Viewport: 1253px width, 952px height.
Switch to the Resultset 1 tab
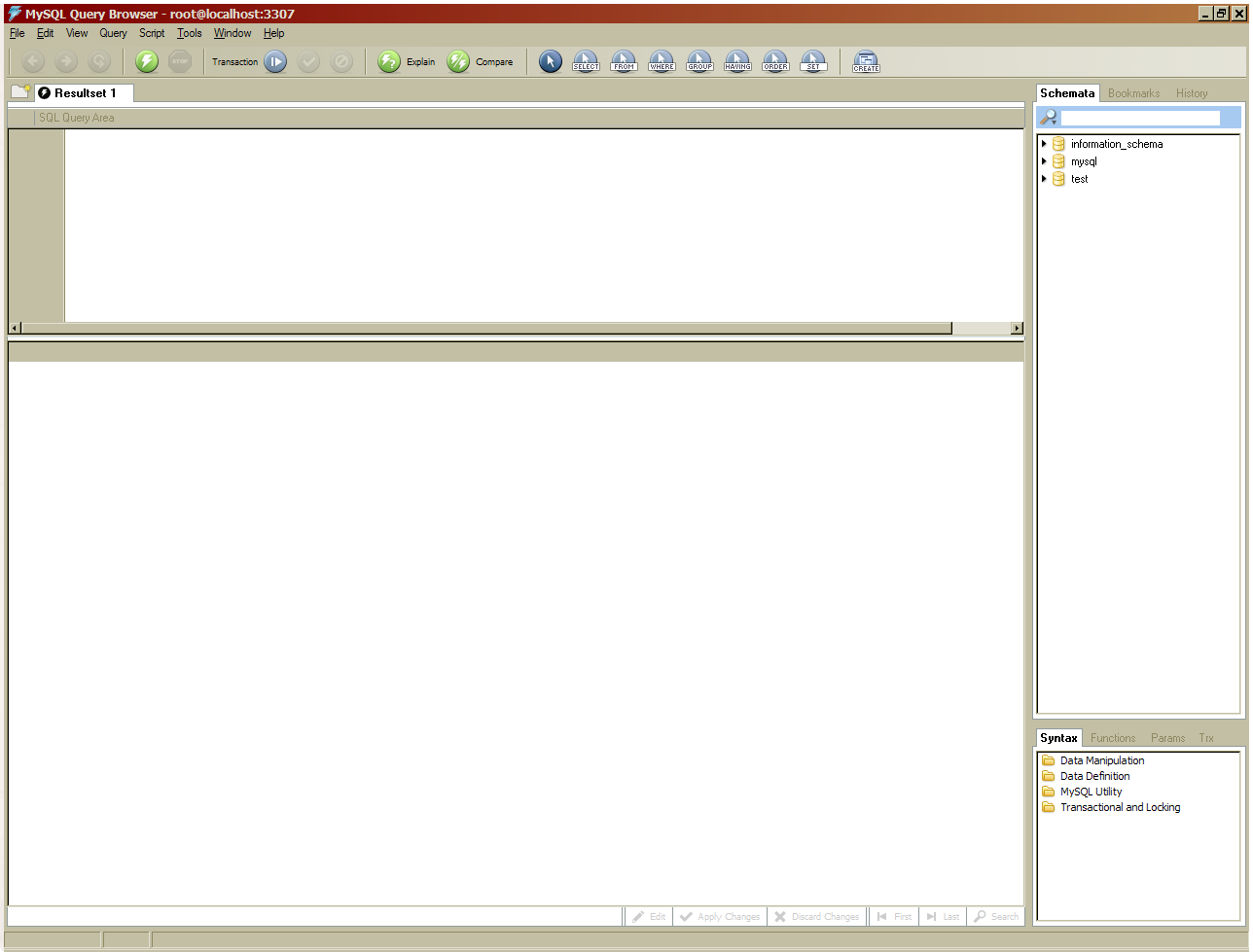84,93
